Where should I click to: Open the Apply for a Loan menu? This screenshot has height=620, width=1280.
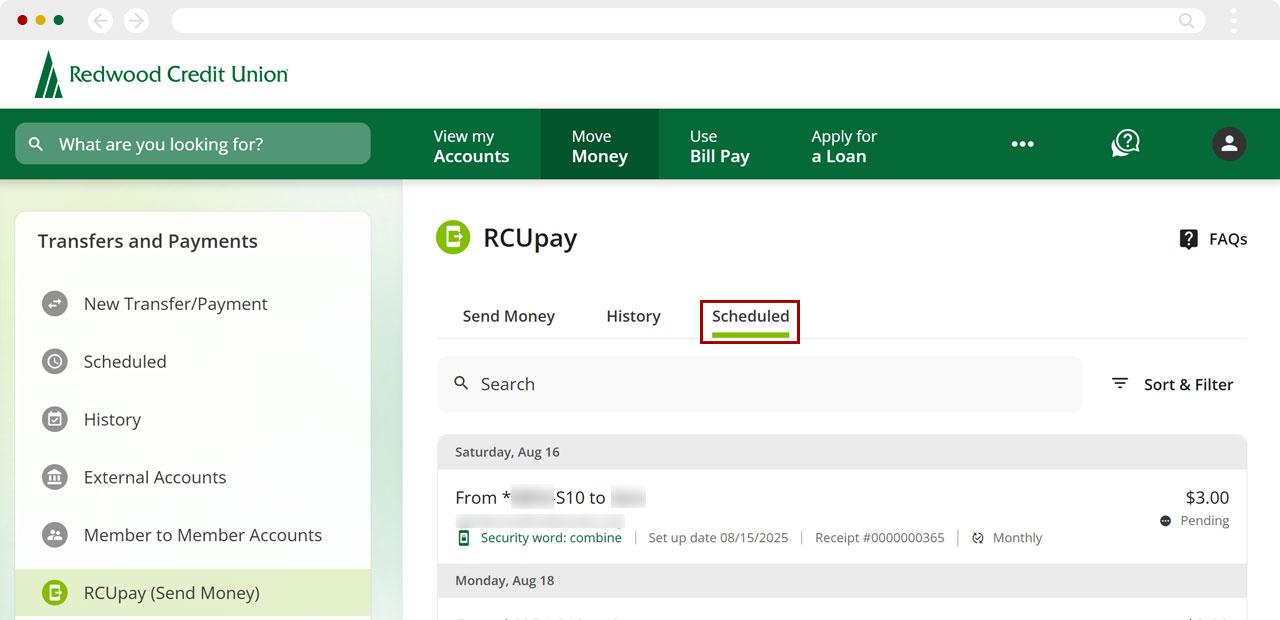click(844, 146)
